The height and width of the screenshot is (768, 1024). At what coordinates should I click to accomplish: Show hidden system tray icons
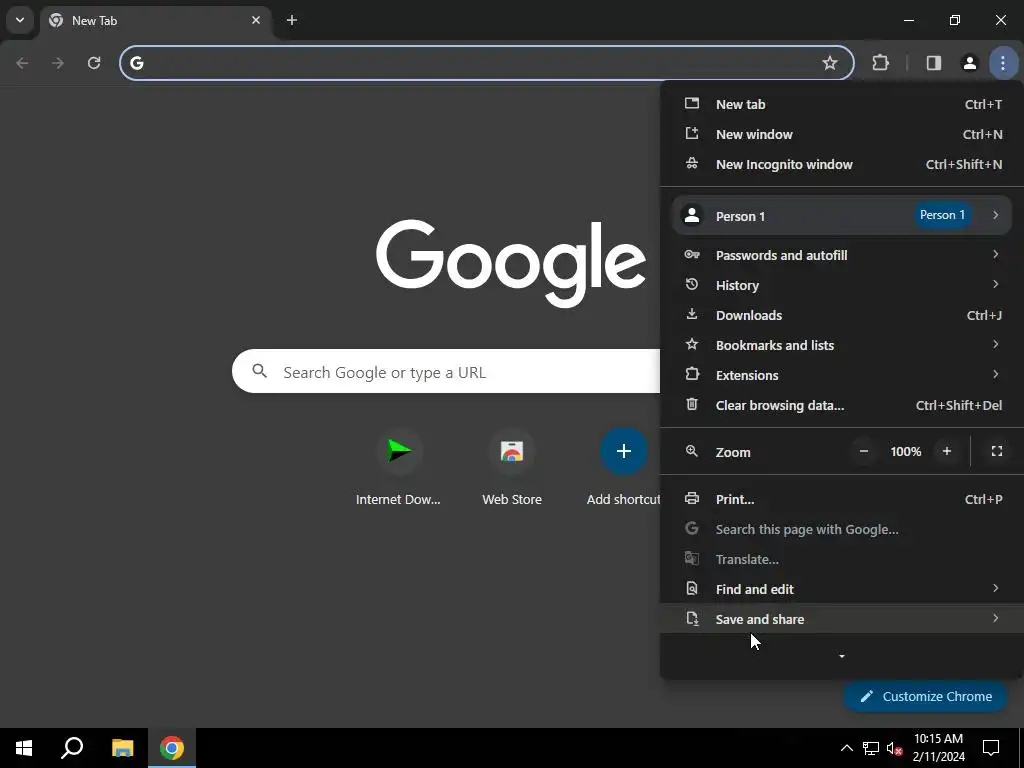point(846,748)
